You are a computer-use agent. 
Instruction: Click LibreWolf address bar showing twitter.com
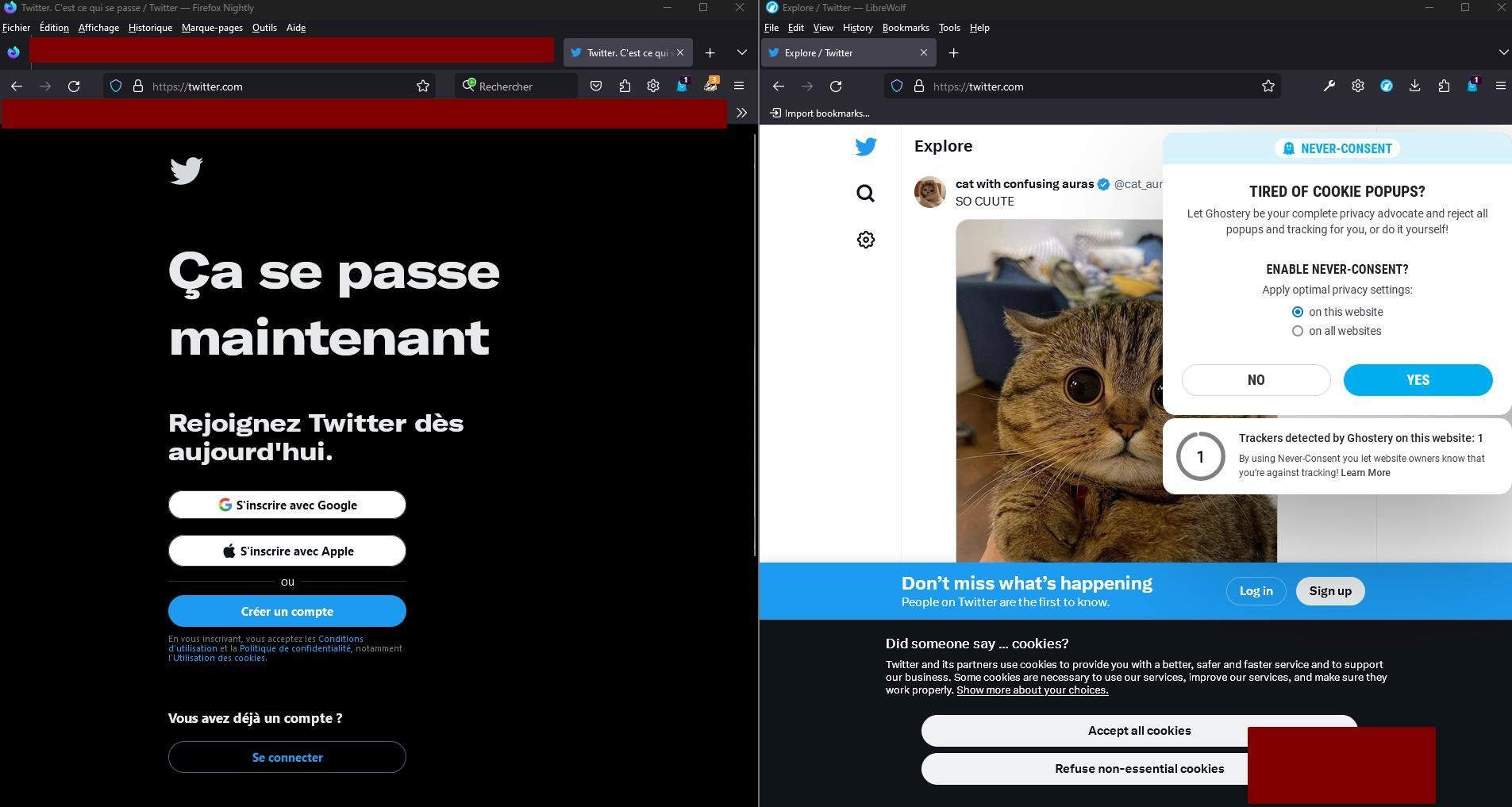pyautogui.click(x=1083, y=86)
